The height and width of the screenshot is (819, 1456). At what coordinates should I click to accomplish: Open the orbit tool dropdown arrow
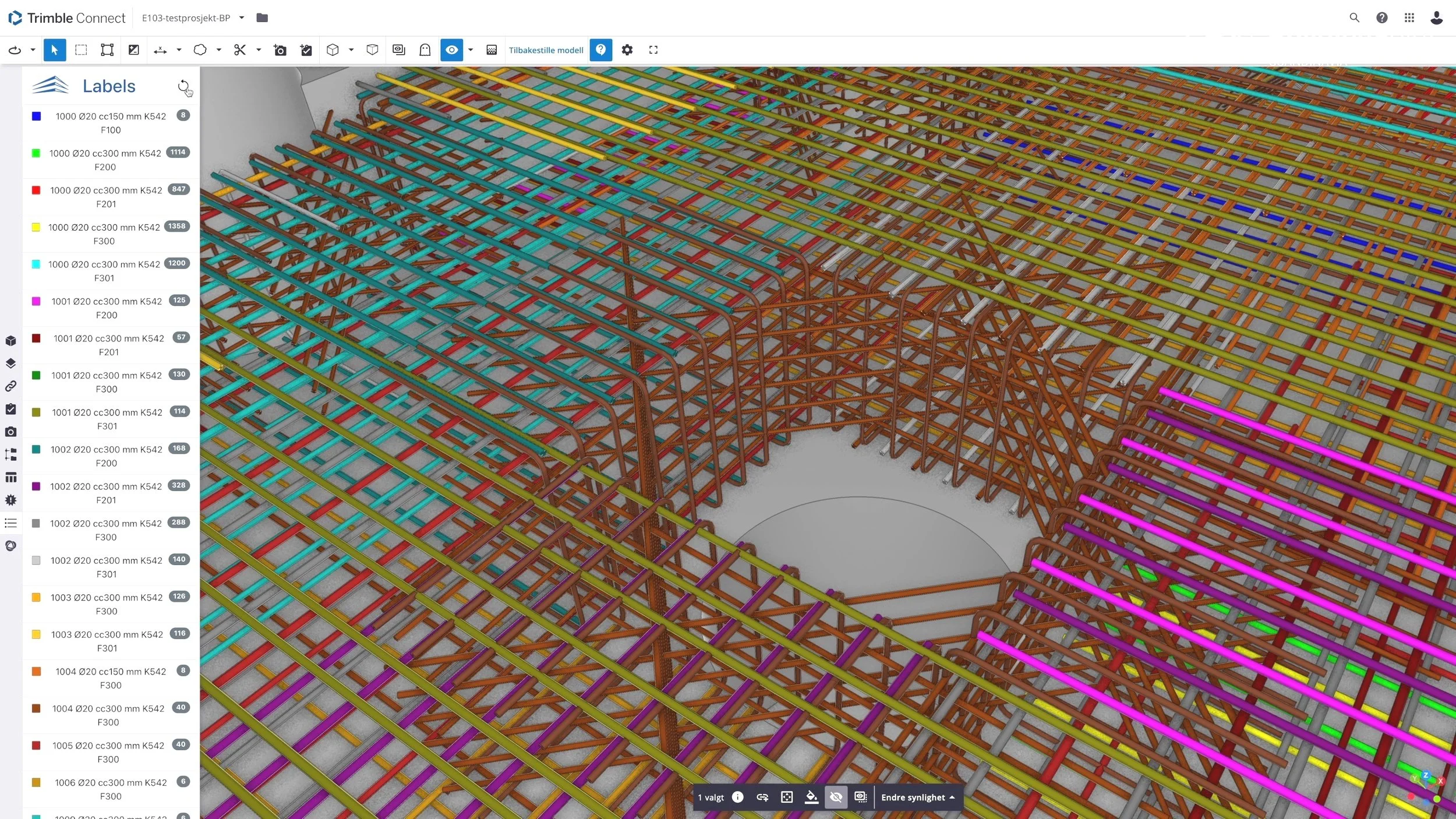point(33,50)
